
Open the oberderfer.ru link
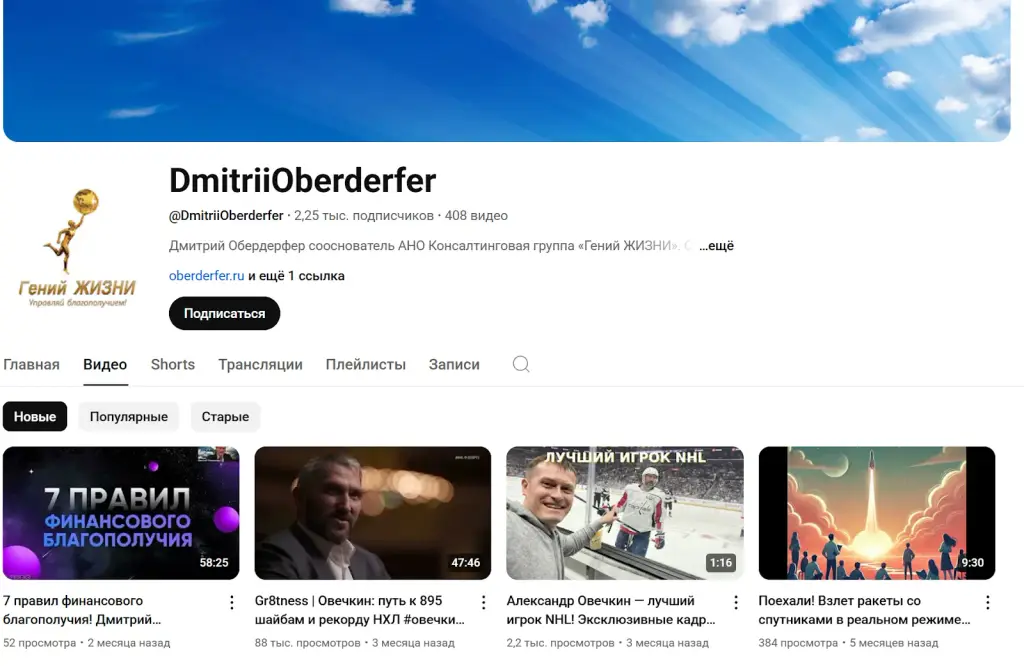click(206, 276)
